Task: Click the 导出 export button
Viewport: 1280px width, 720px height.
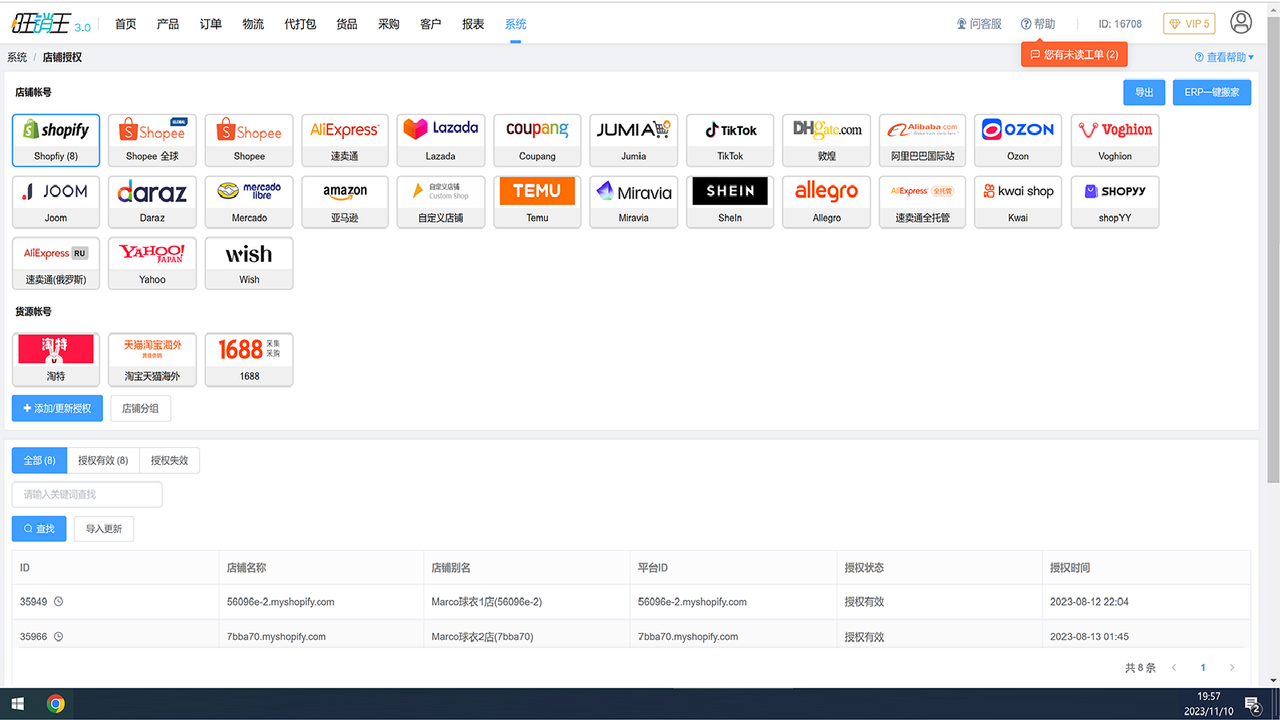Action: pos(1144,92)
